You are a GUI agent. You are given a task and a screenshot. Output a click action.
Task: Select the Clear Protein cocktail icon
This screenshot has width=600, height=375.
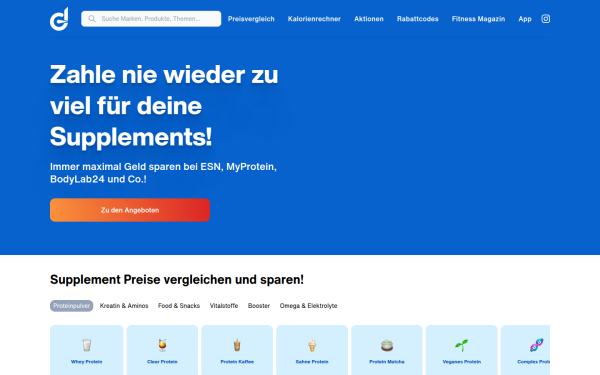click(162, 345)
